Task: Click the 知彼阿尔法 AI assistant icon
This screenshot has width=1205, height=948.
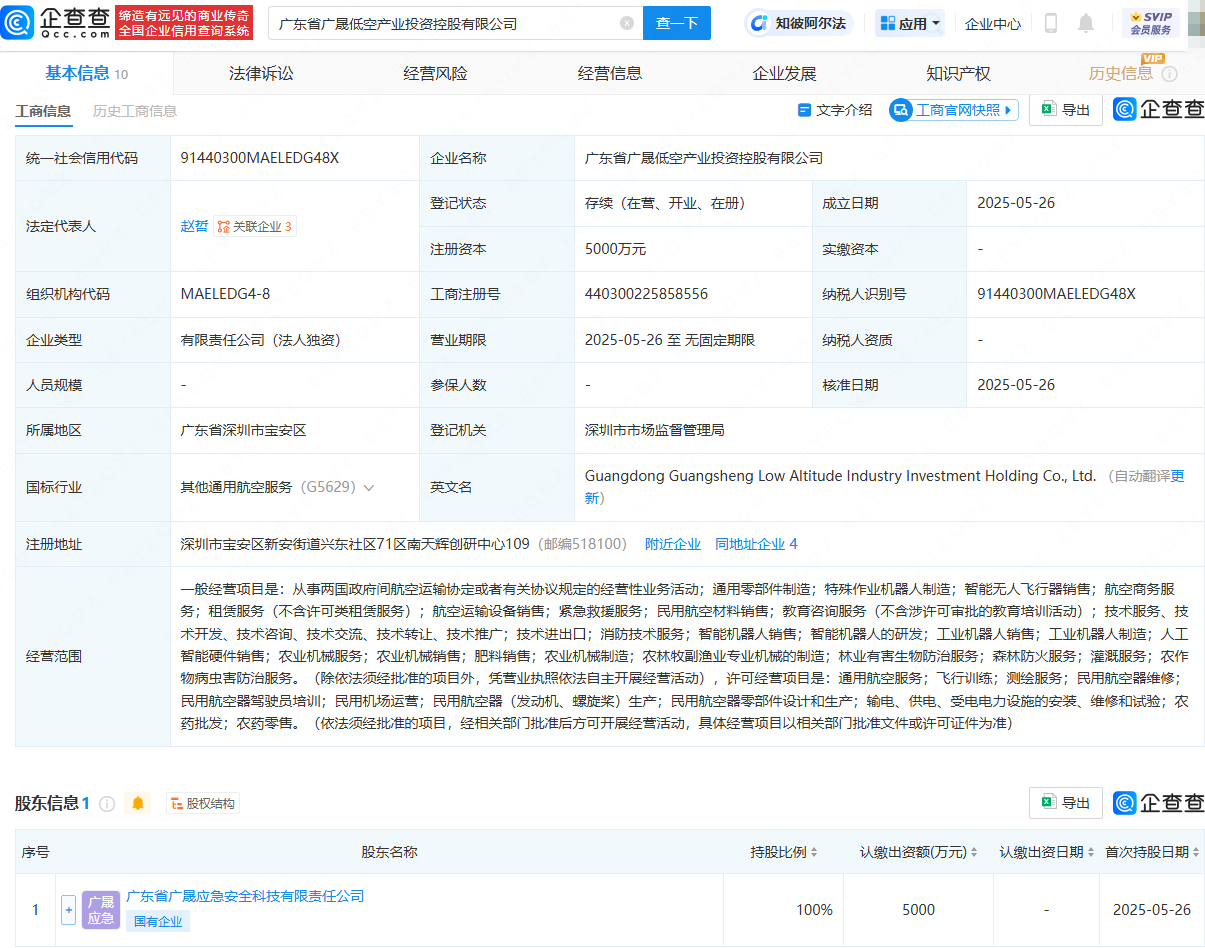Action: (760, 23)
